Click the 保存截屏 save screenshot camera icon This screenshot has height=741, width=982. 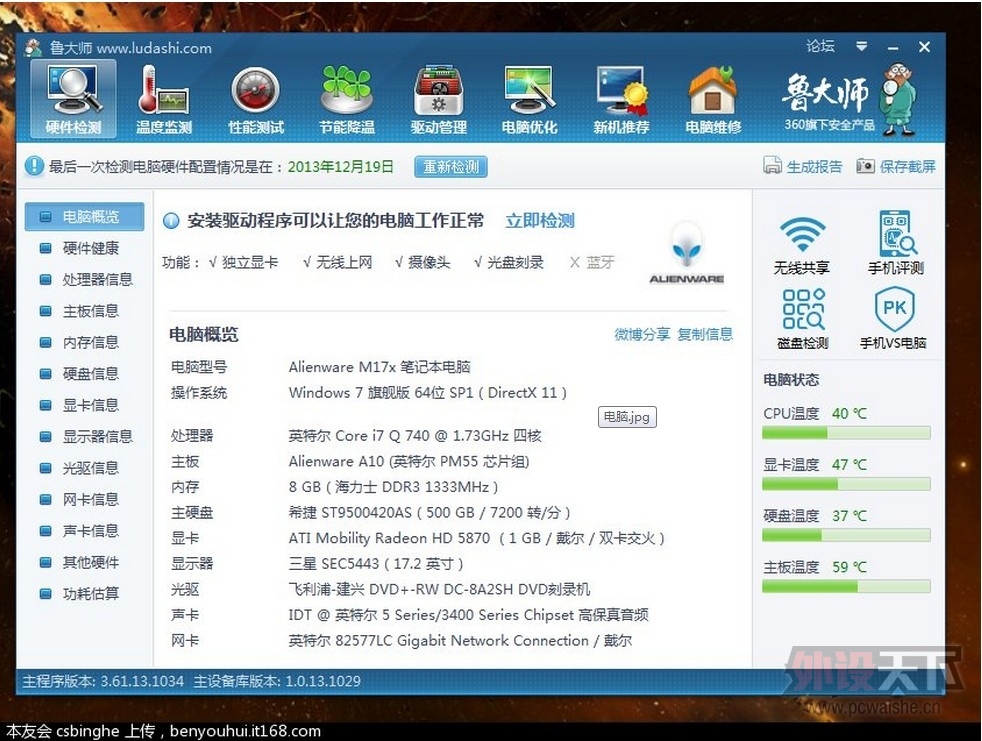click(866, 165)
